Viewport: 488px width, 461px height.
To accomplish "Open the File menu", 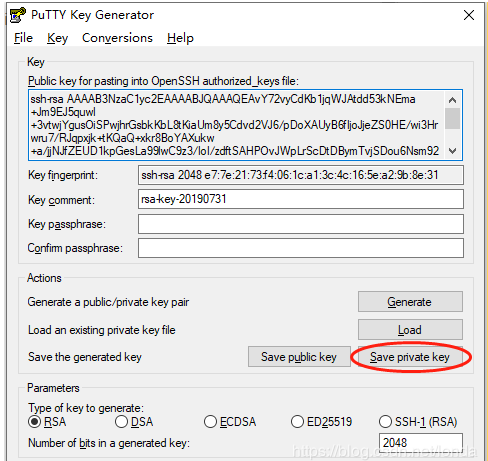I will tap(23, 38).
